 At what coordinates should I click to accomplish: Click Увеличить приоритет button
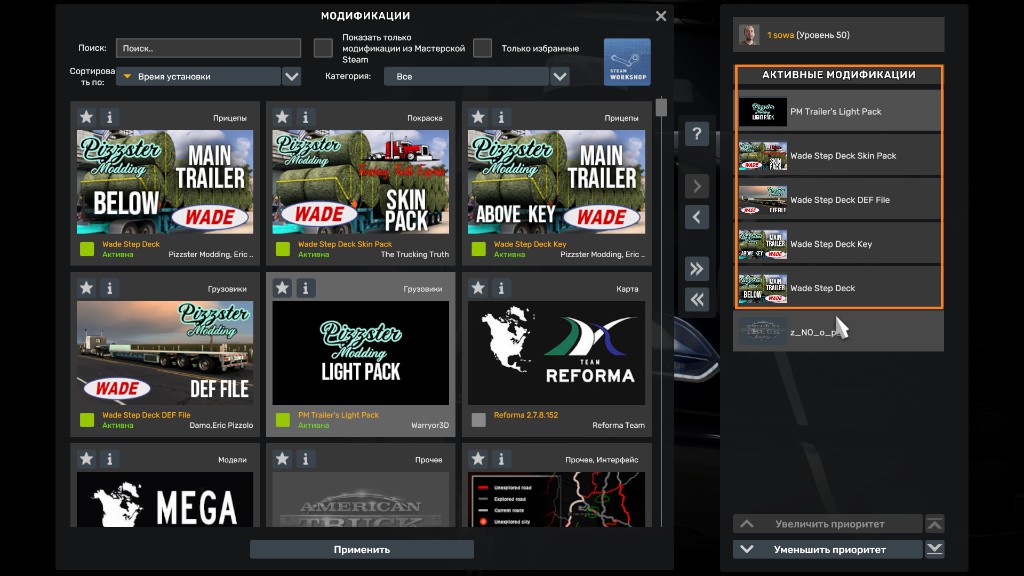click(828, 524)
